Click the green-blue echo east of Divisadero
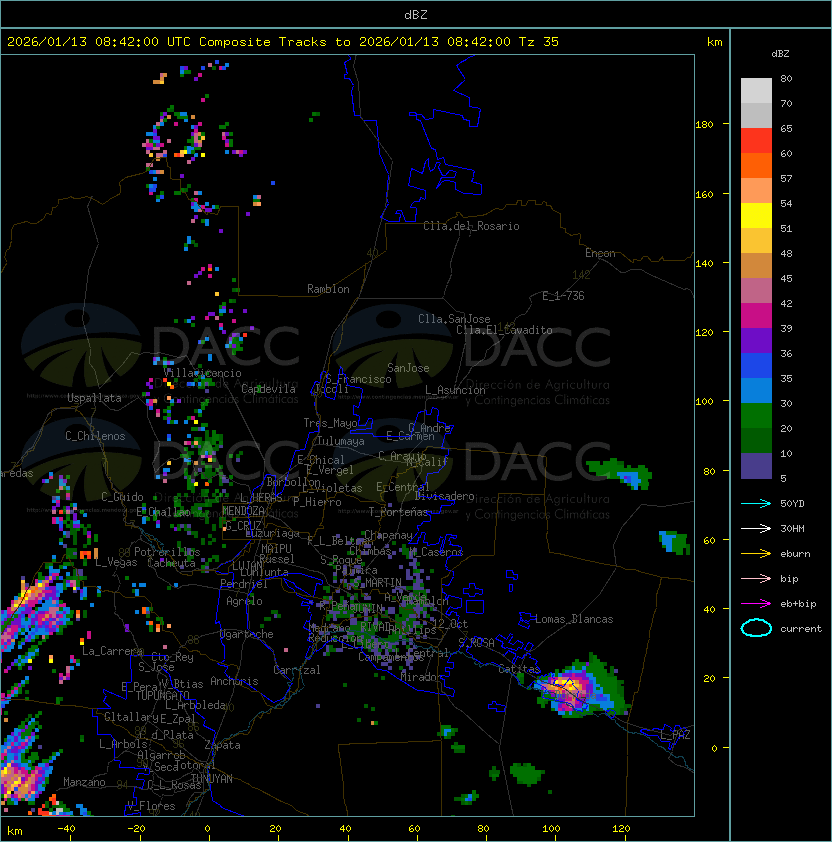Screen dimensions: 832x842 pyautogui.click(x=621, y=473)
